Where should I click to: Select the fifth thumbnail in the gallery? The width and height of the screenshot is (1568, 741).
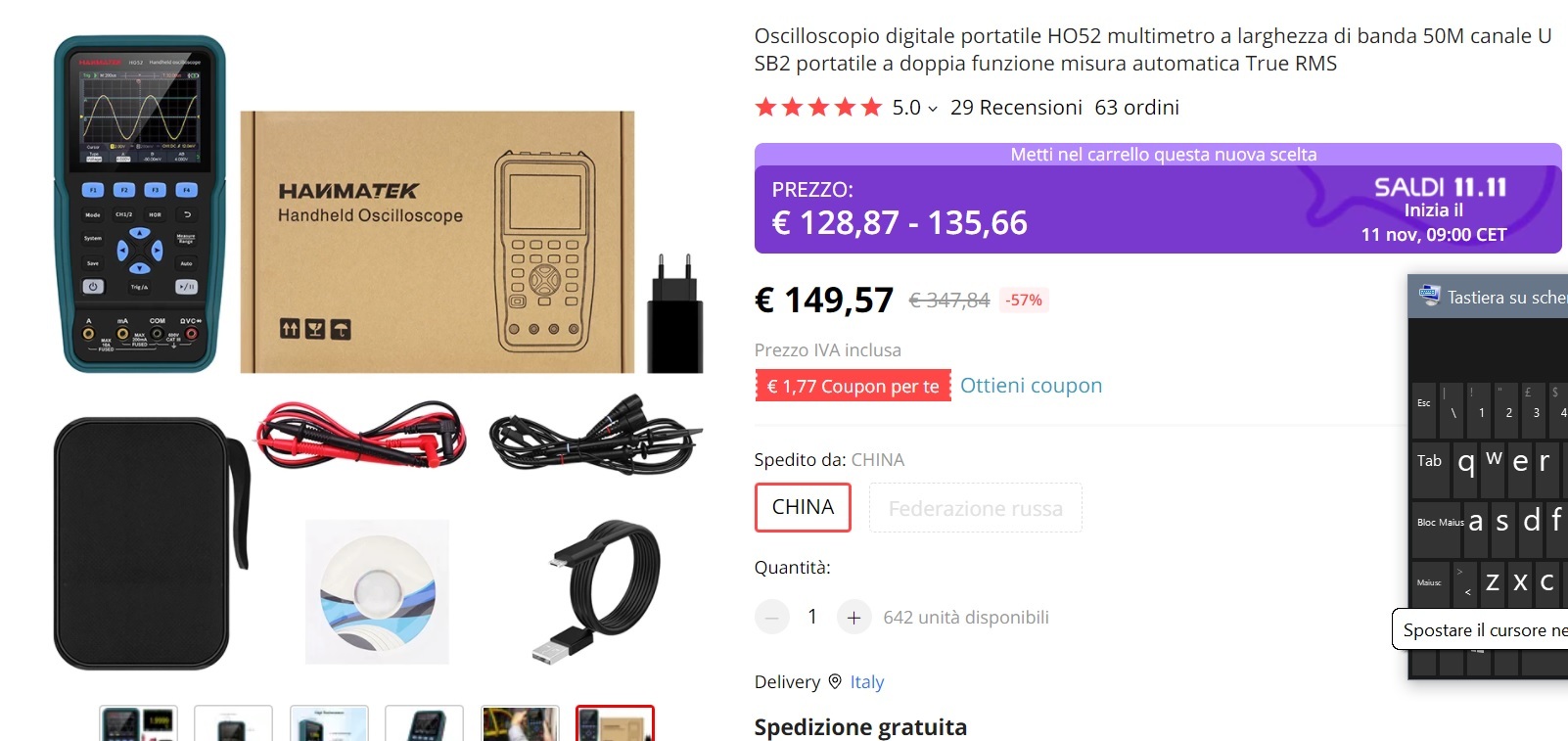(x=520, y=723)
